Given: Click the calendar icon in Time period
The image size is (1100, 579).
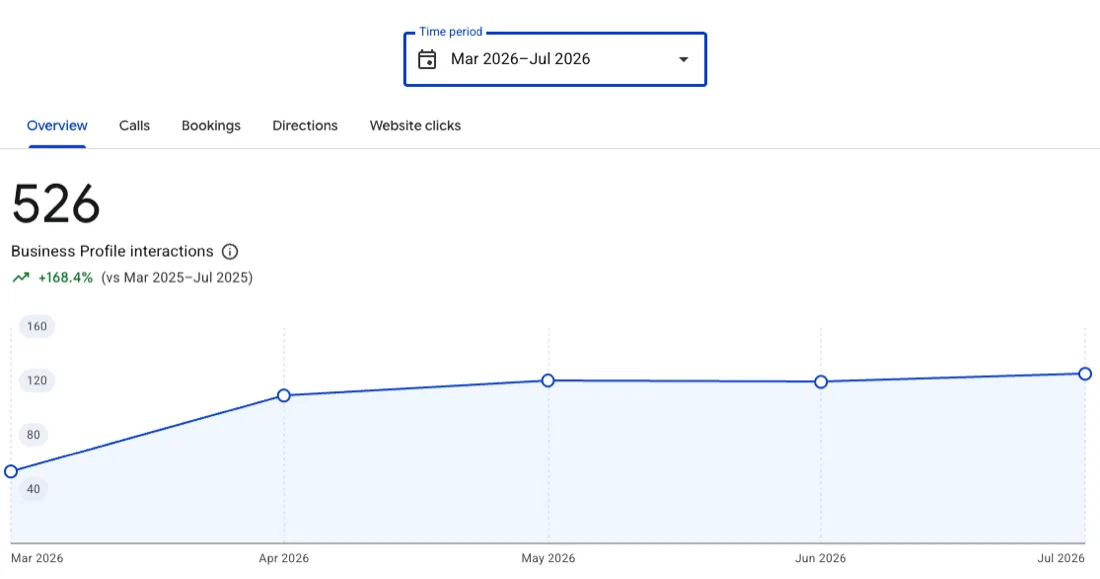Looking at the screenshot, I should pos(427,59).
